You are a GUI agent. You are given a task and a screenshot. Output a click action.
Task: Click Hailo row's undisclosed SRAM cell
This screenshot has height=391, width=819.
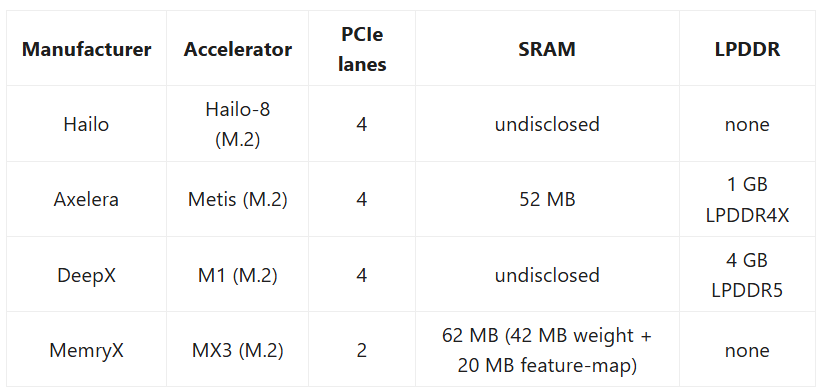coord(547,124)
